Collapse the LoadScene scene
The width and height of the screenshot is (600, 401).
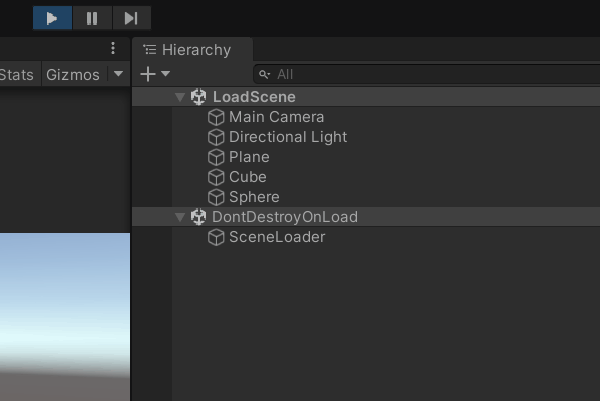click(180, 97)
